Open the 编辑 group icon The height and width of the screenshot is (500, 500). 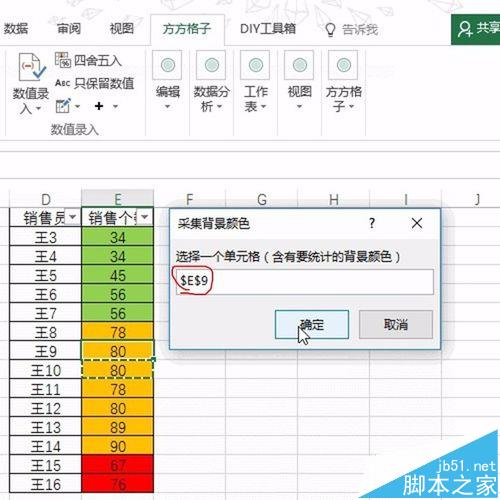pyautogui.click(x=167, y=65)
